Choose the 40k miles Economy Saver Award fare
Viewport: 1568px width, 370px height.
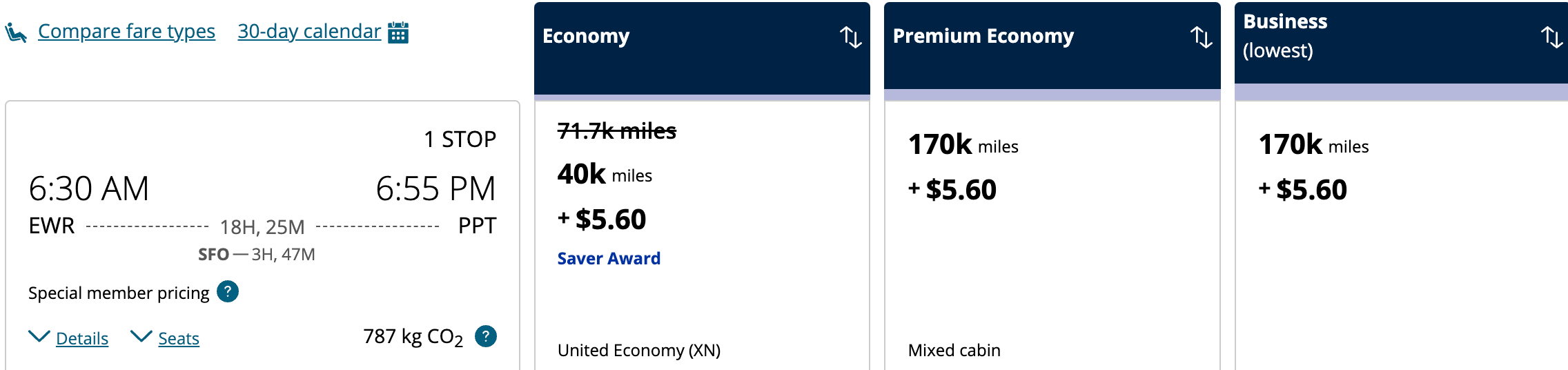tap(702, 236)
